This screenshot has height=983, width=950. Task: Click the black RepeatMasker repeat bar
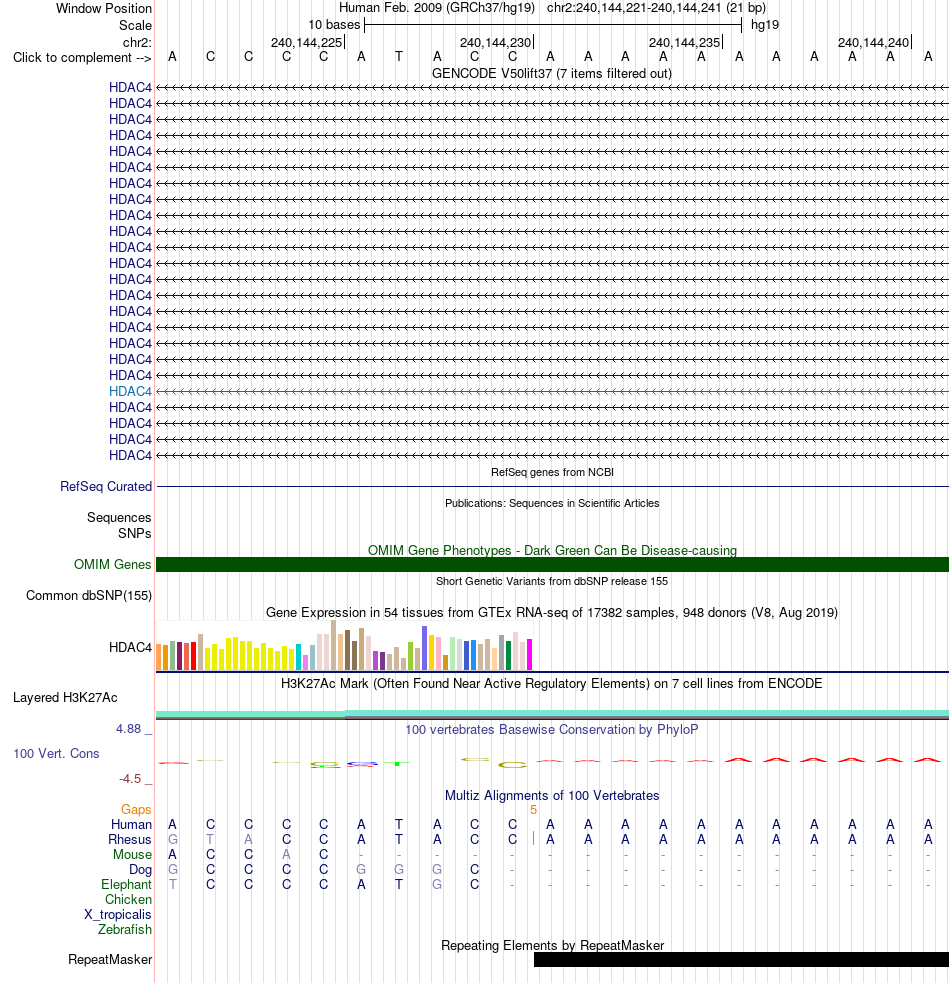pos(741,959)
